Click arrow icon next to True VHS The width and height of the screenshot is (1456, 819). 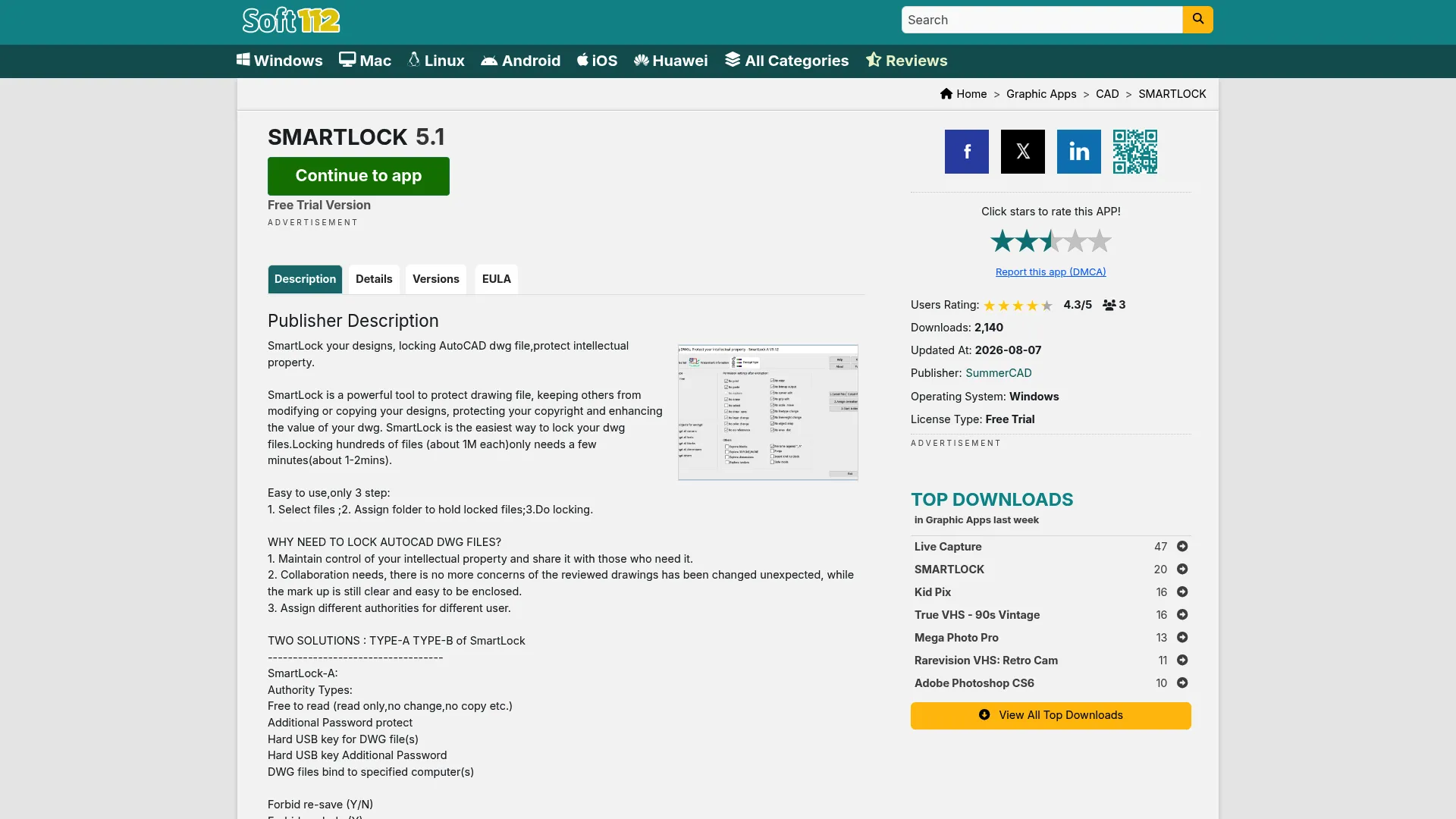tap(1182, 615)
